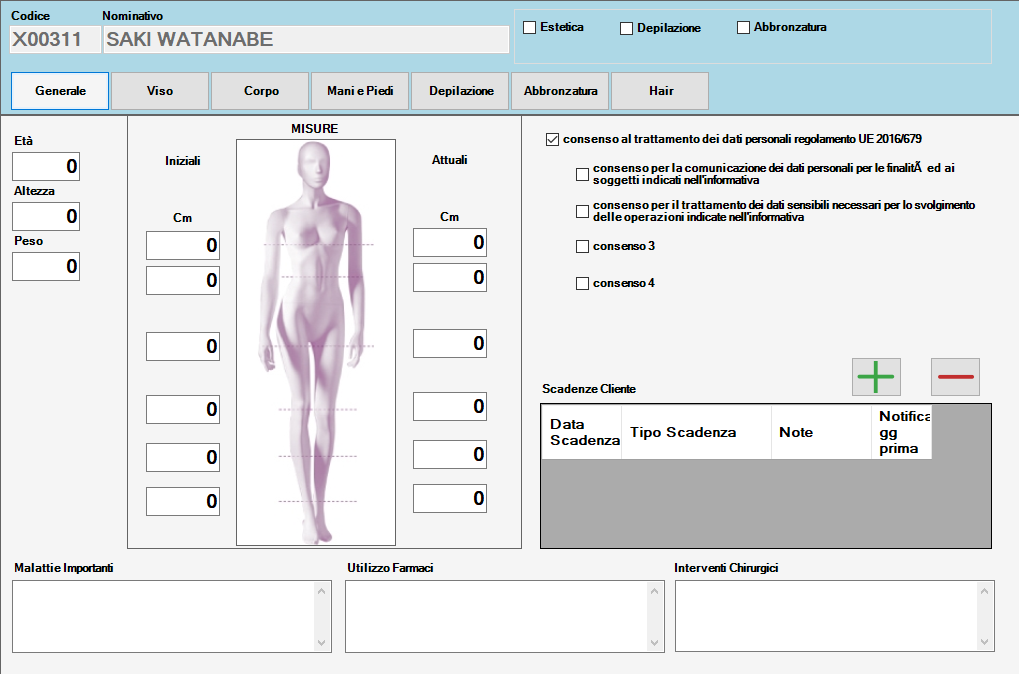The height and width of the screenshot is (674, 1019).
Task: Click the Altezza input field
Action: [x=46, y=216]
